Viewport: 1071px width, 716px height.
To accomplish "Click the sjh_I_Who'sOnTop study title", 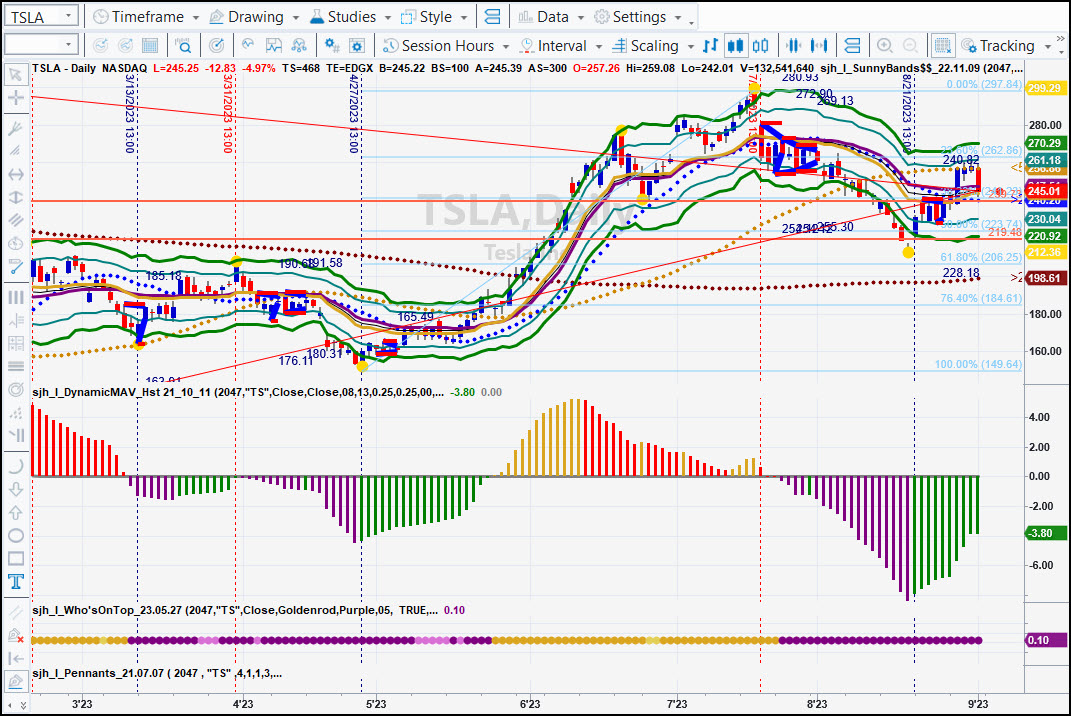I will (235, 610).
